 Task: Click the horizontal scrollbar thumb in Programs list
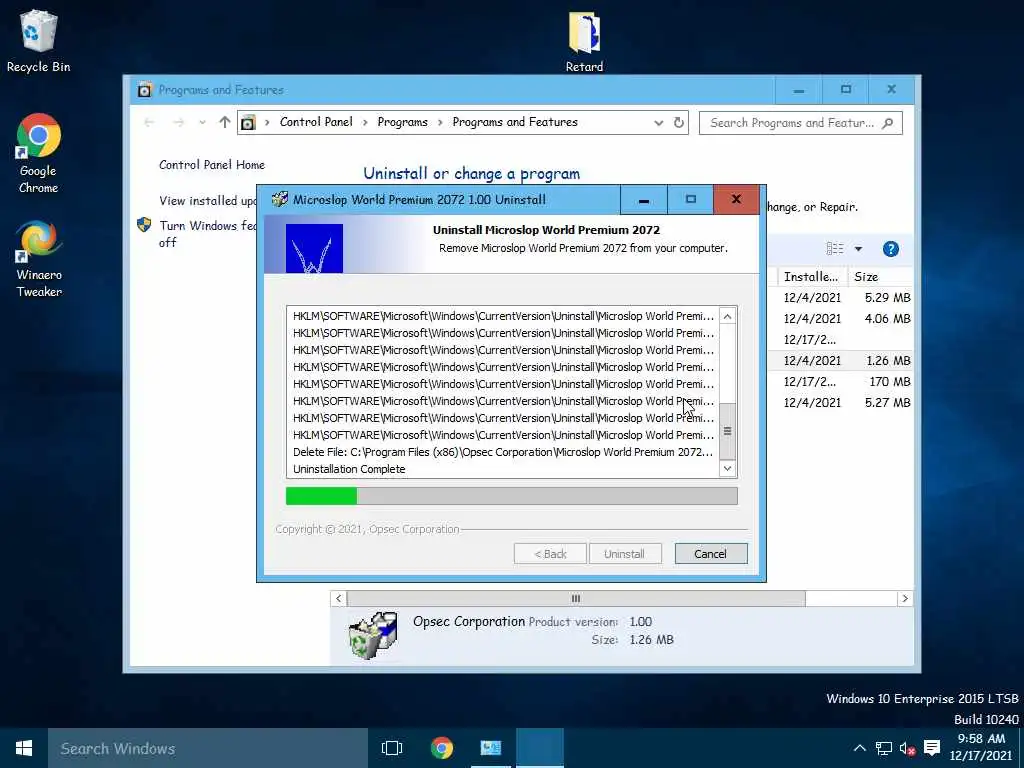point(576,598)
